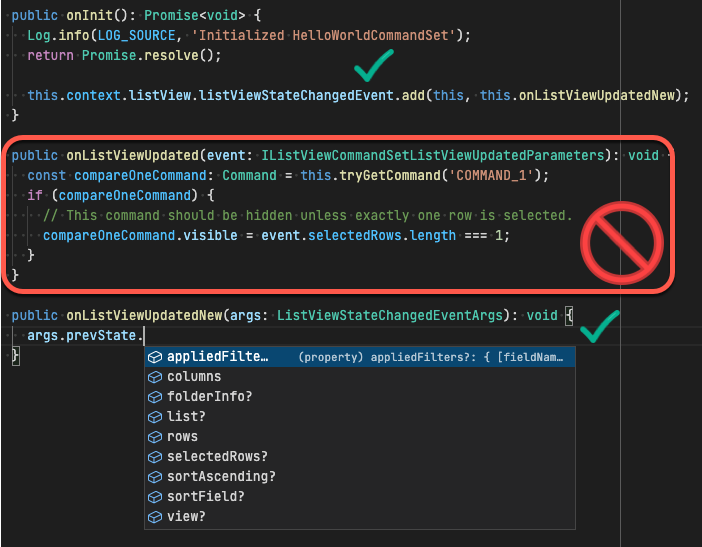The width and height of the screenshot is (702, 547).
Task: Click property cube icon beside sortField?
Action: coord(155,497)
